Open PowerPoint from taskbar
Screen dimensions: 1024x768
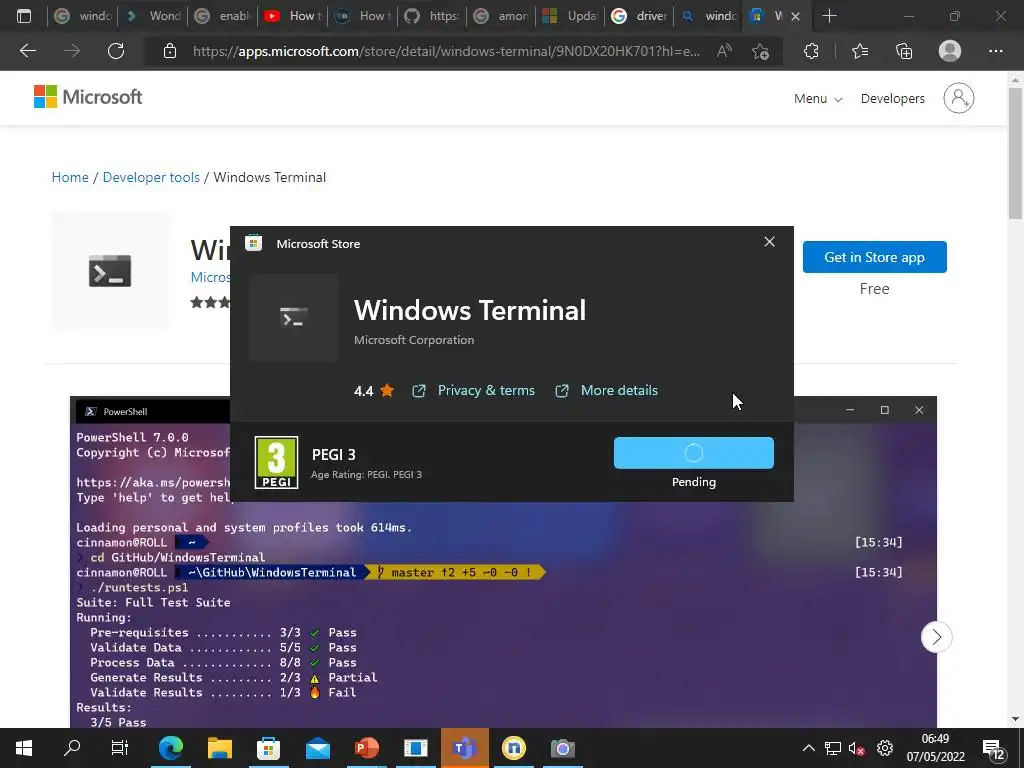(367, 748)
